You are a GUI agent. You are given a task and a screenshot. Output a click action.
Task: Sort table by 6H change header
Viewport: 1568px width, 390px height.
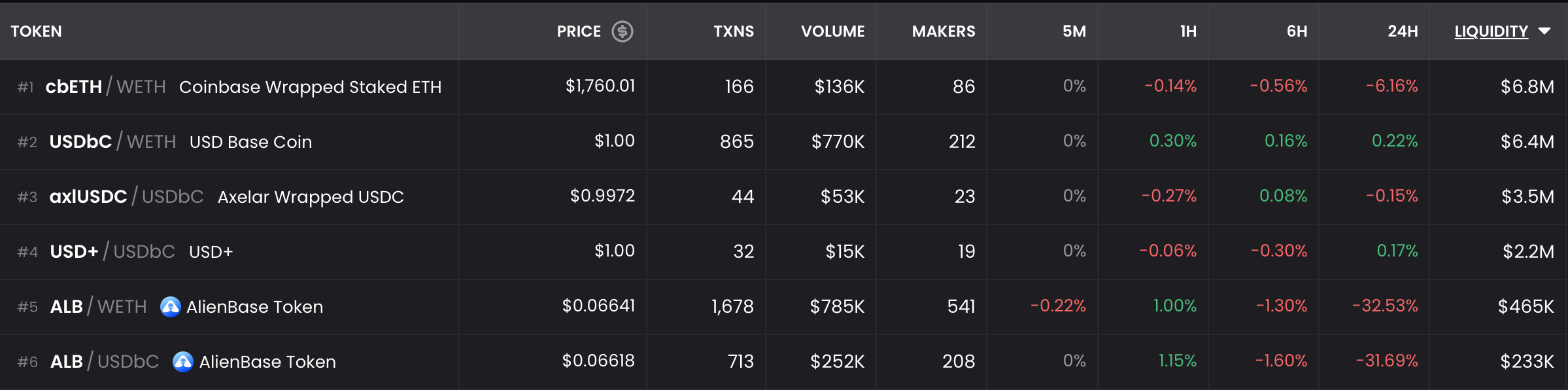[1297, 31]
